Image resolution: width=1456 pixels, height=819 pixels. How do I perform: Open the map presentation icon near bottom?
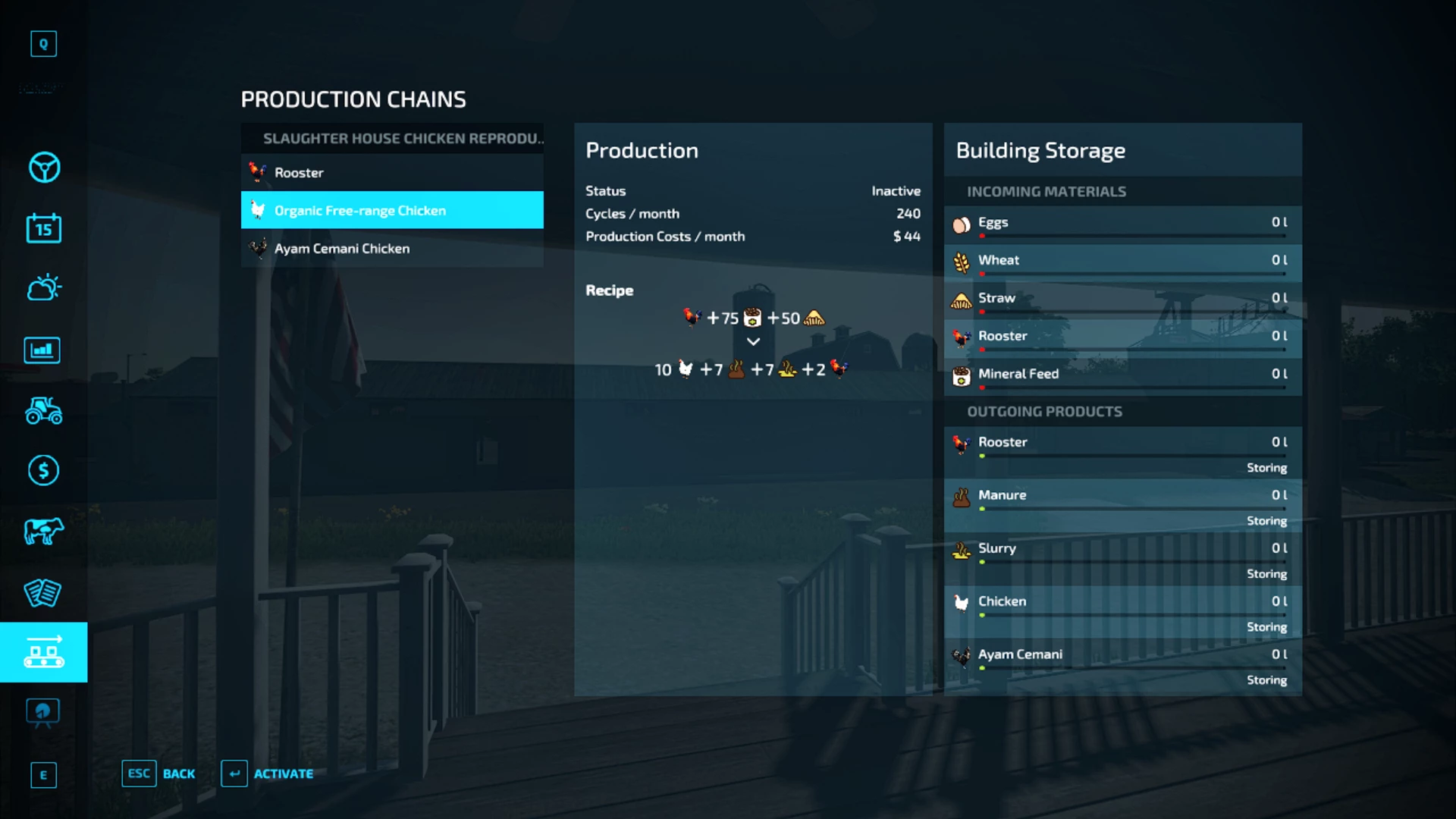(x=43, y=713)
